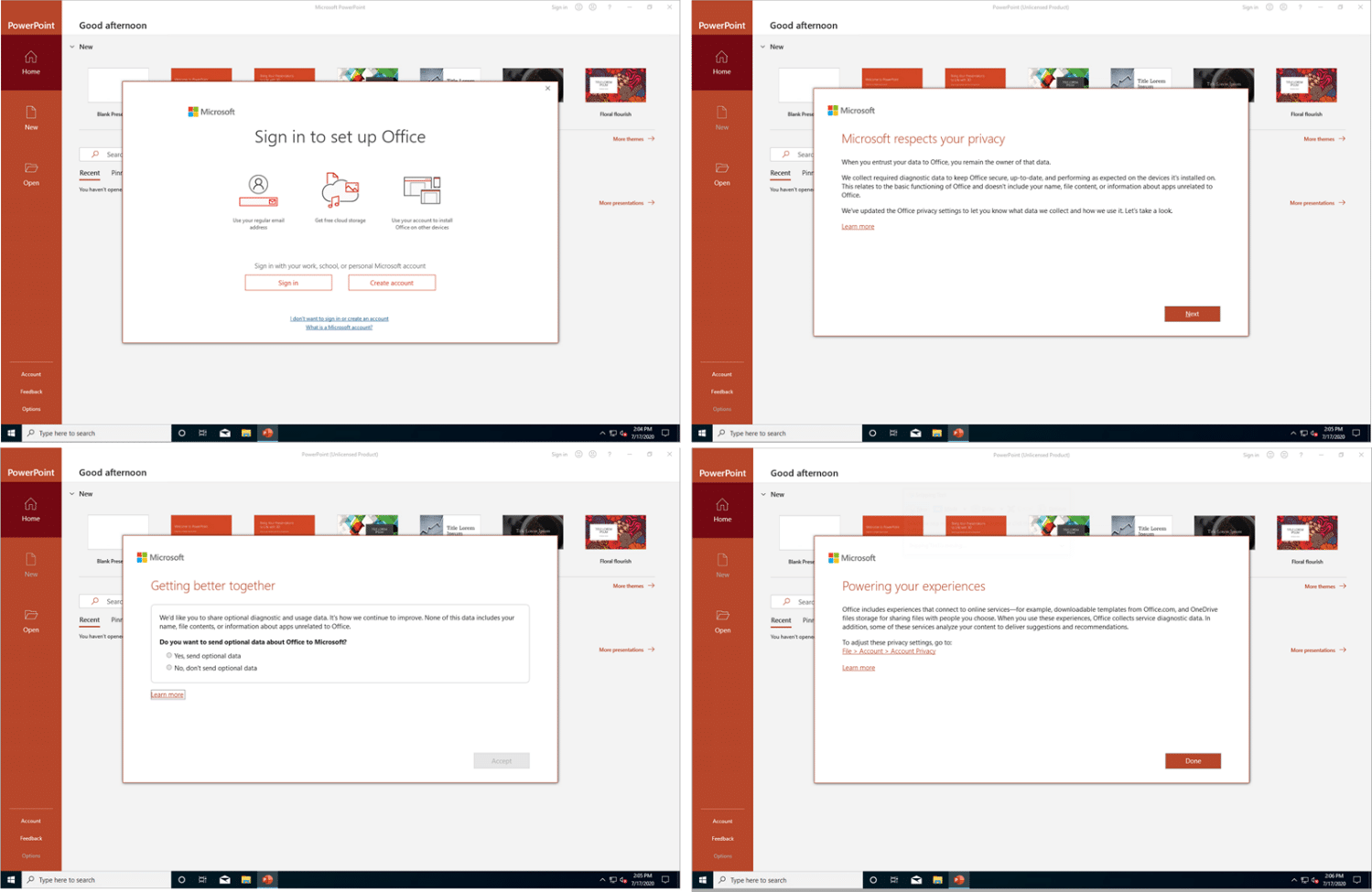
Task: Click 'More themes' in 'Powering your experiences' screenshot
Action: (1325, 586)
